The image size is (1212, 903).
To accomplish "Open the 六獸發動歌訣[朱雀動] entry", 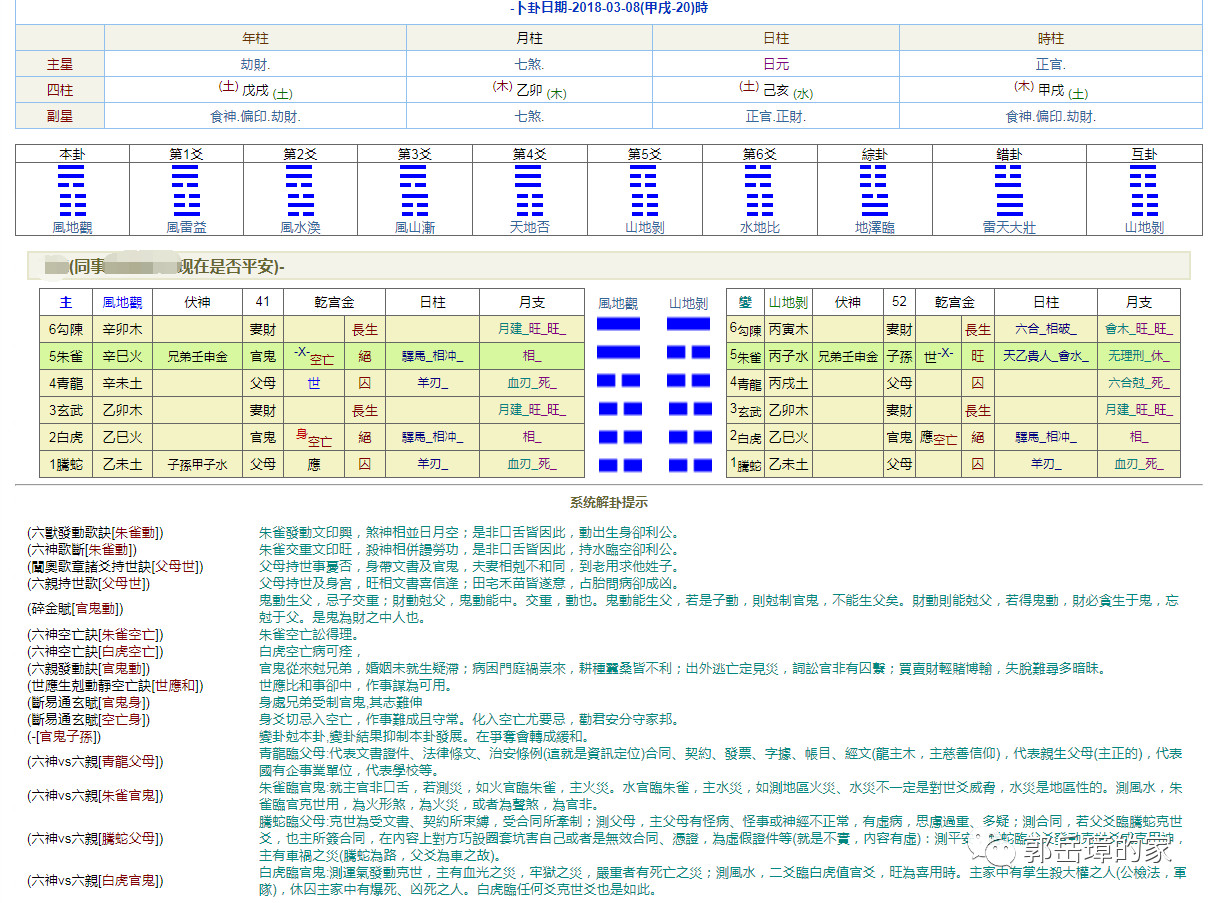I will [x=95, y=533].
